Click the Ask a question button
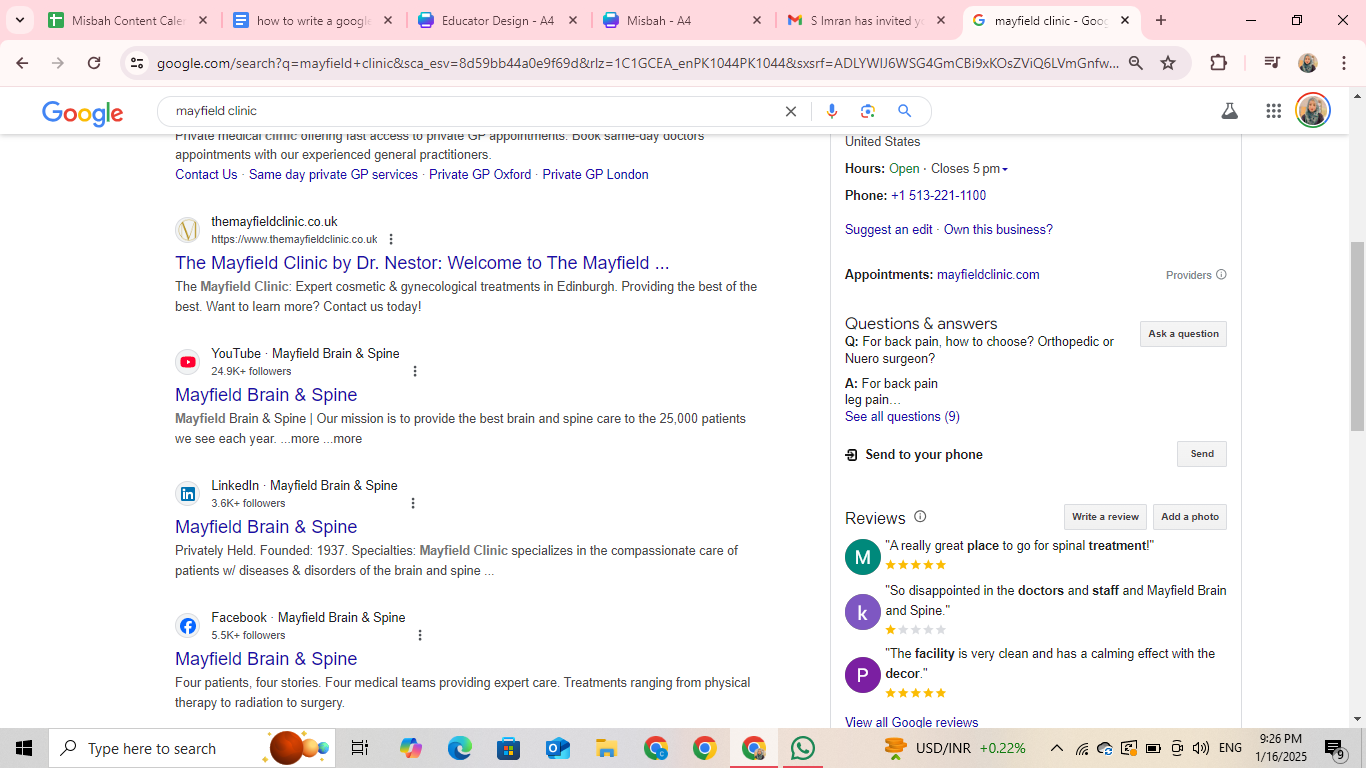Viewport: 1366px width, 768px height. 1183,334
